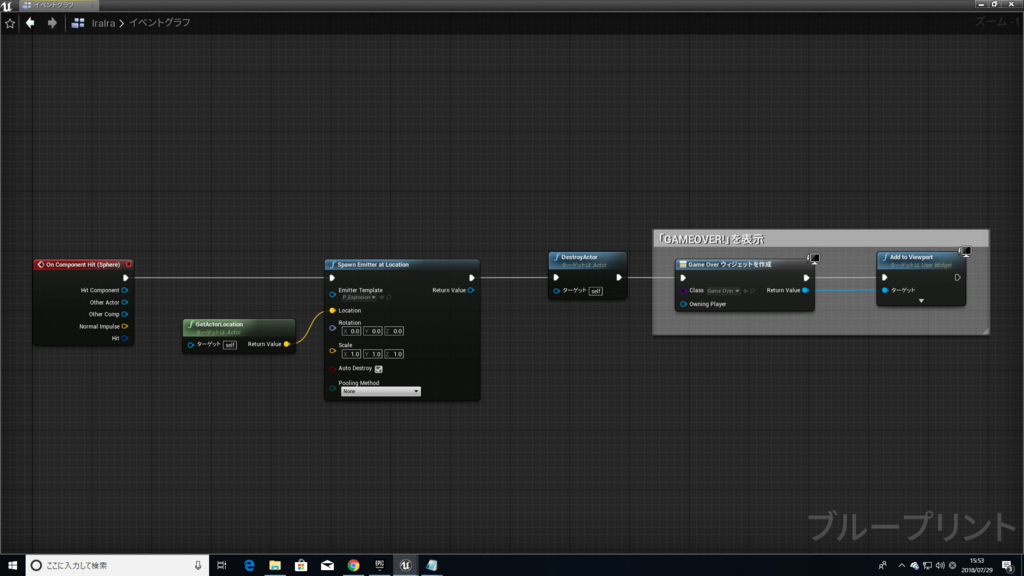
Task: Click Spawn Emitter exec input pin
Action: point(332,278)
